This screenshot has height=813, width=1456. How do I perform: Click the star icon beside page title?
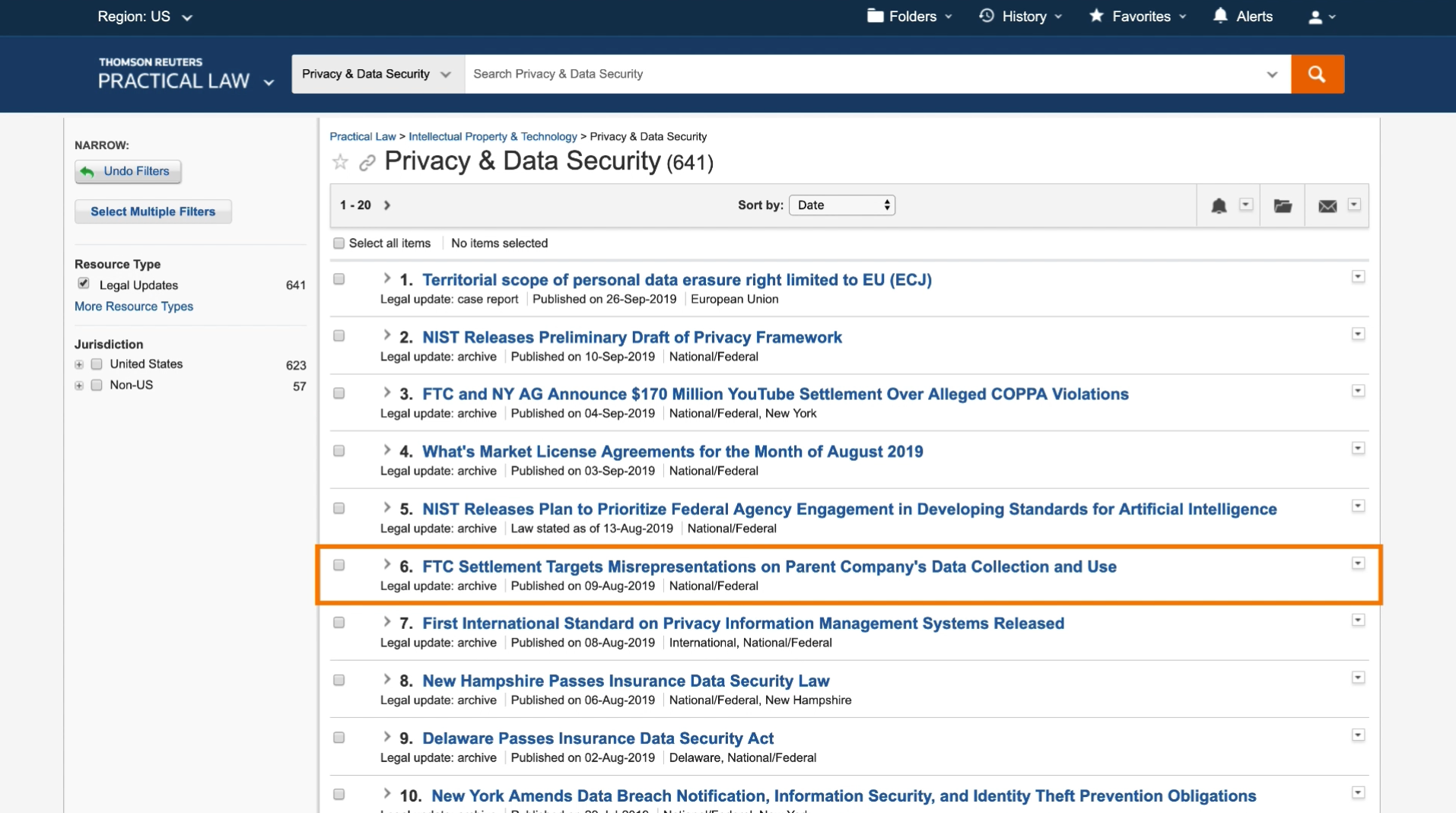coord(340,162)
